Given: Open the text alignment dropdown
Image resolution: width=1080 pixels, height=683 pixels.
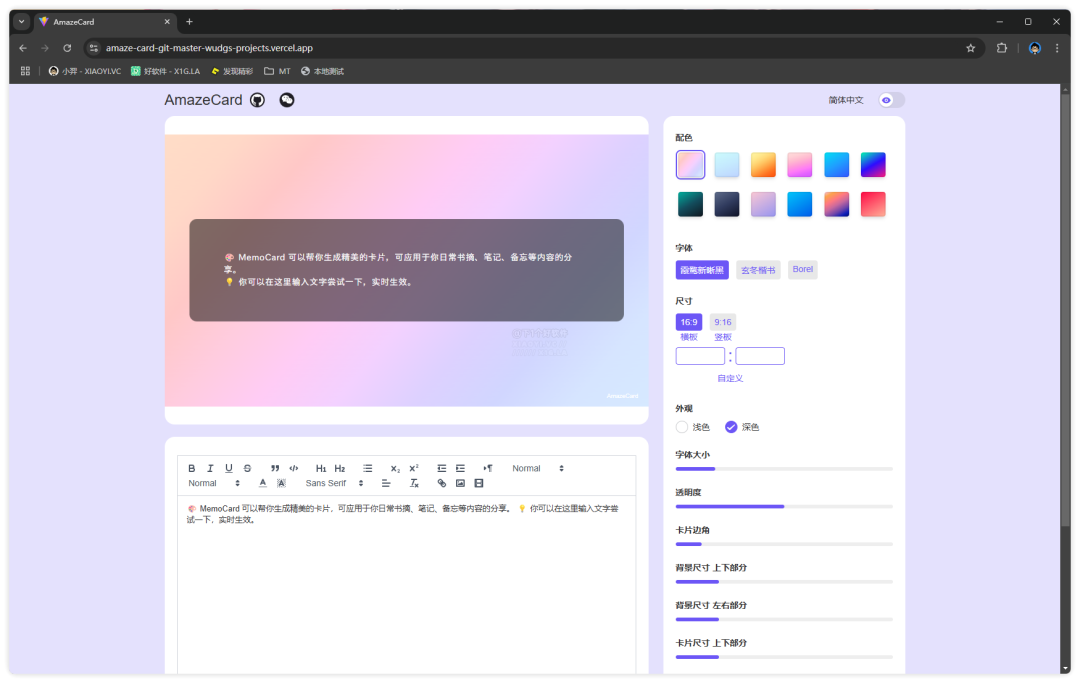Looking at the screenshot, I should pyautogui.click(x=386, y=483).
